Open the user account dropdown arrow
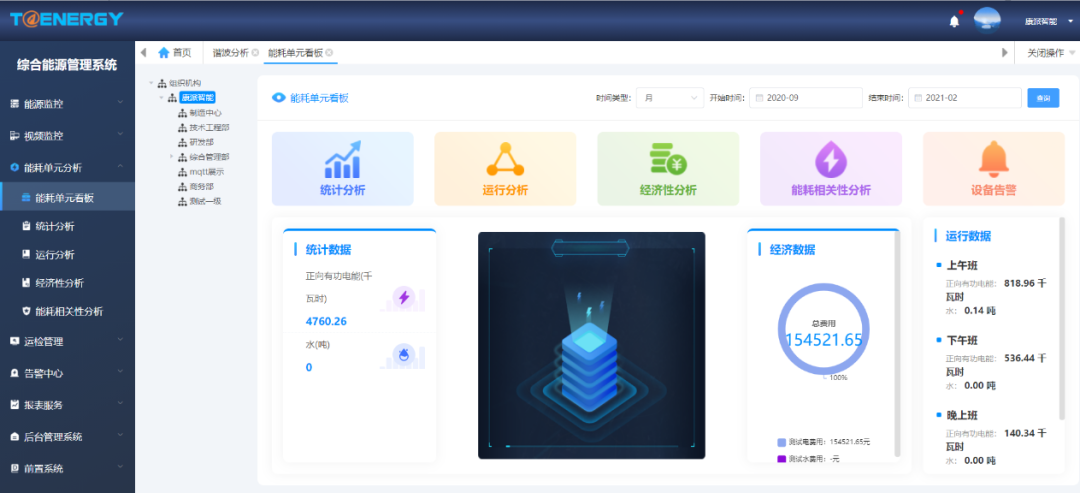Viewport: 1080px width, 493px height. click(1070, 21)
